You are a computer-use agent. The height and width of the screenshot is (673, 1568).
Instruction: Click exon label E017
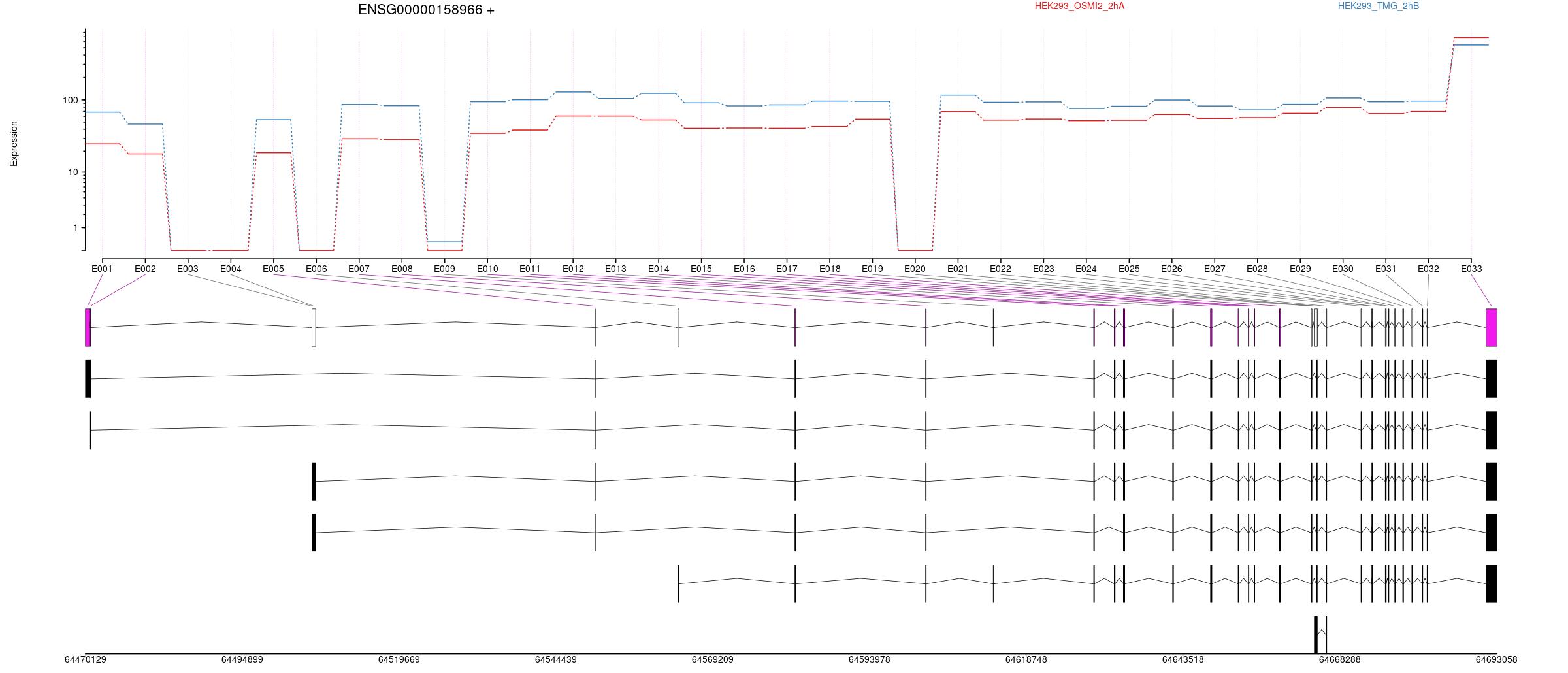click(787, 269)
